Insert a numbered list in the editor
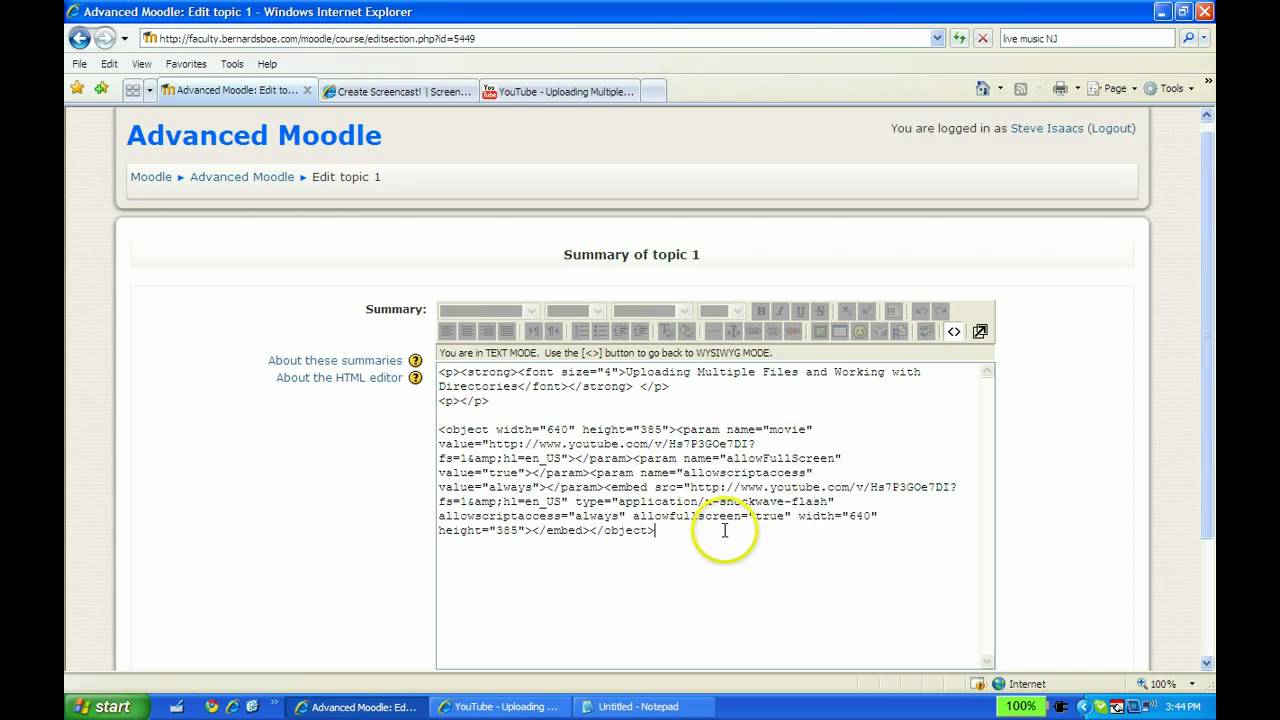The width and height of the screenshot is (1280, 720). point(582,331)
